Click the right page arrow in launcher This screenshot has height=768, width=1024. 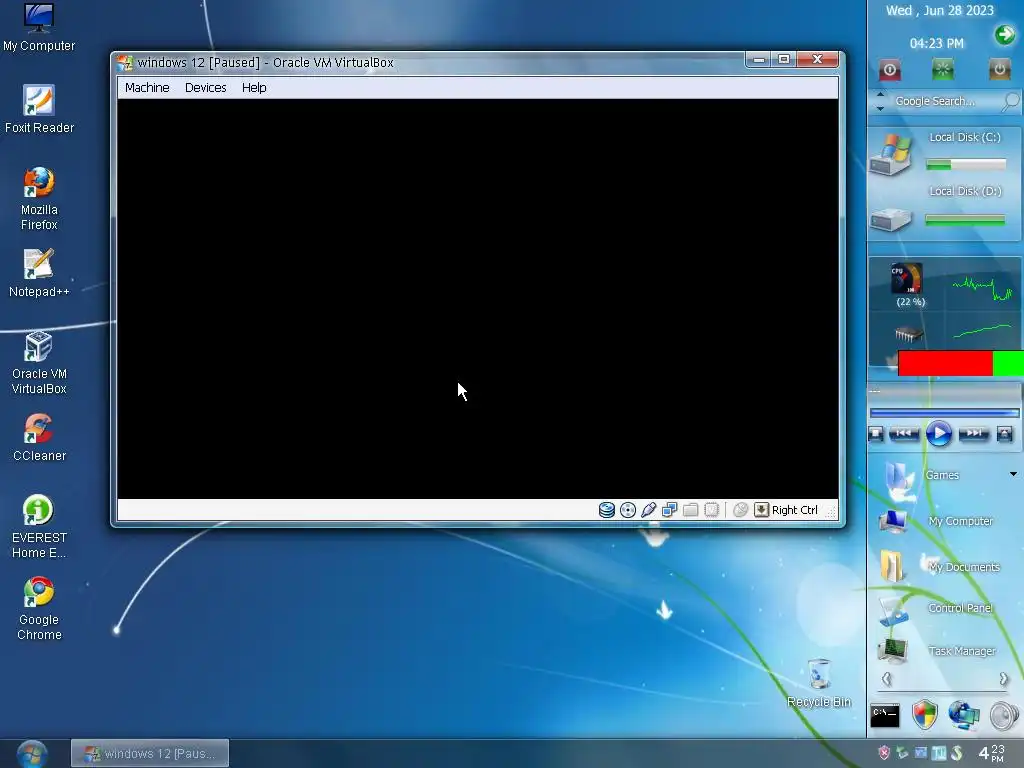(1004, 679)
